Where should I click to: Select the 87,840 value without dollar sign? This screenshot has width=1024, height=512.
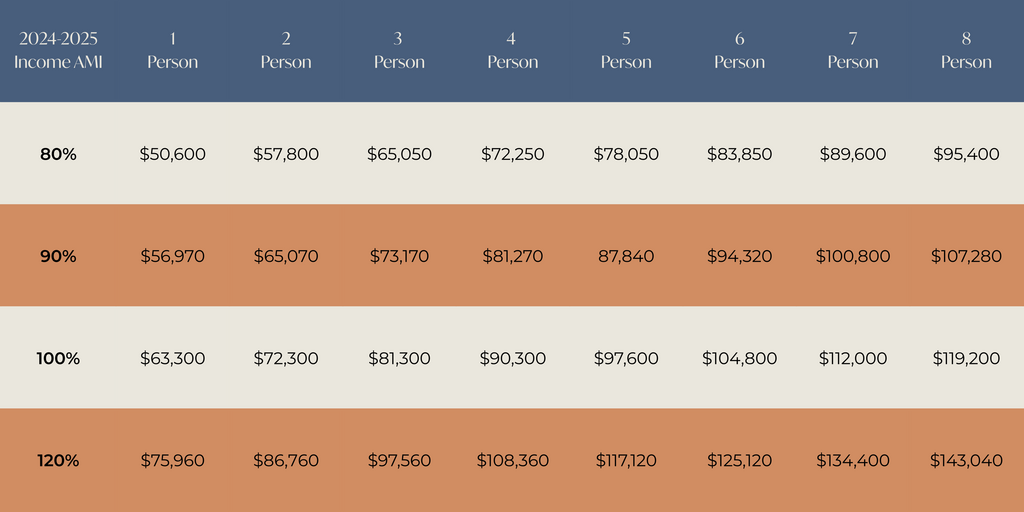coord(626,256)
